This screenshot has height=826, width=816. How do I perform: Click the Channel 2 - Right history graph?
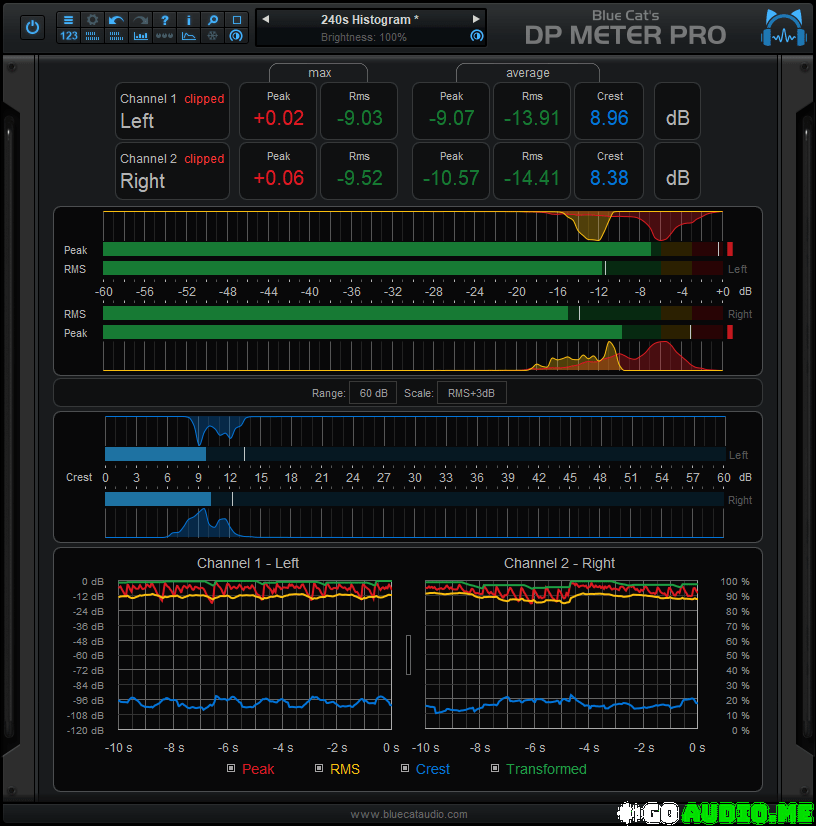(x=562, y=655)
